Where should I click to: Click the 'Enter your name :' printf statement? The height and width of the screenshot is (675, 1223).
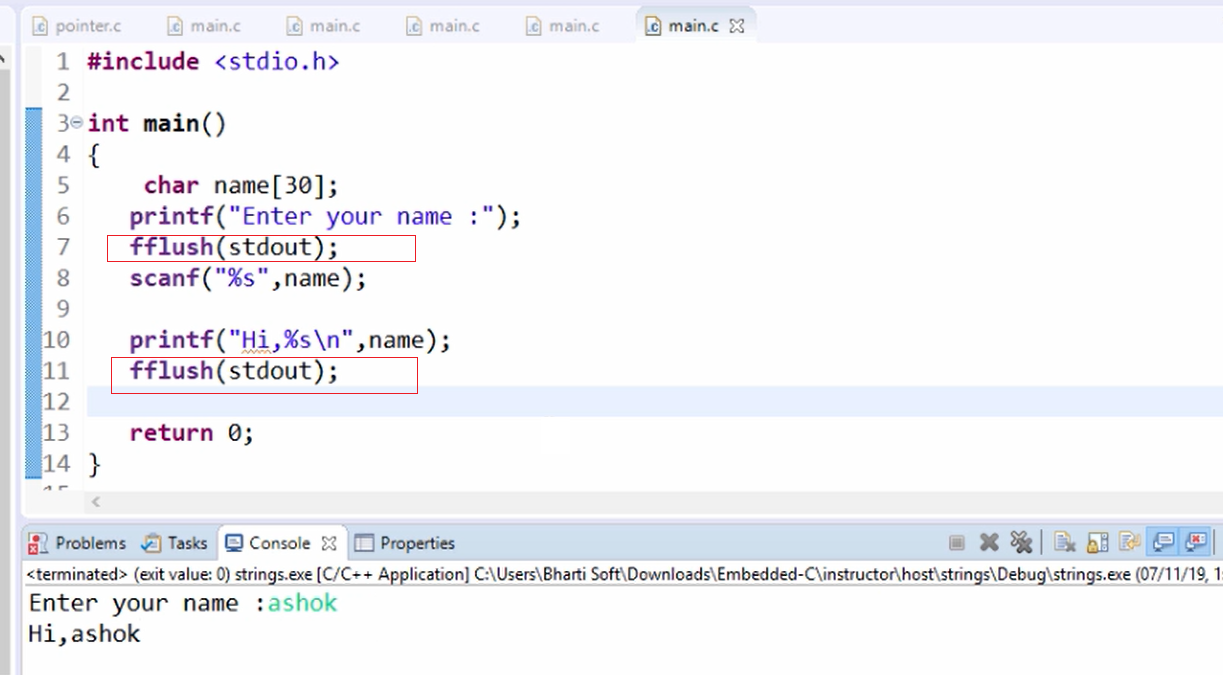click(x=325, y=216)
